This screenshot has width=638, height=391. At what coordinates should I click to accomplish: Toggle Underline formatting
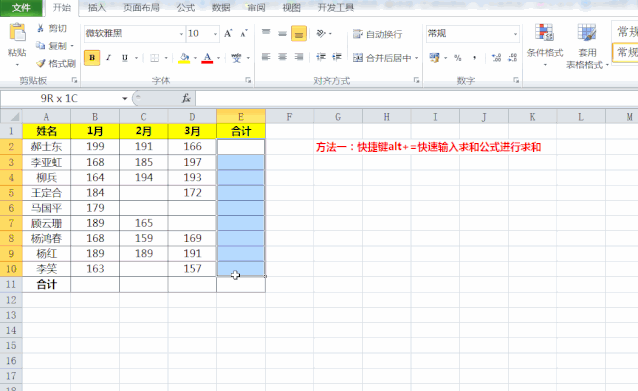pos(125,58)
